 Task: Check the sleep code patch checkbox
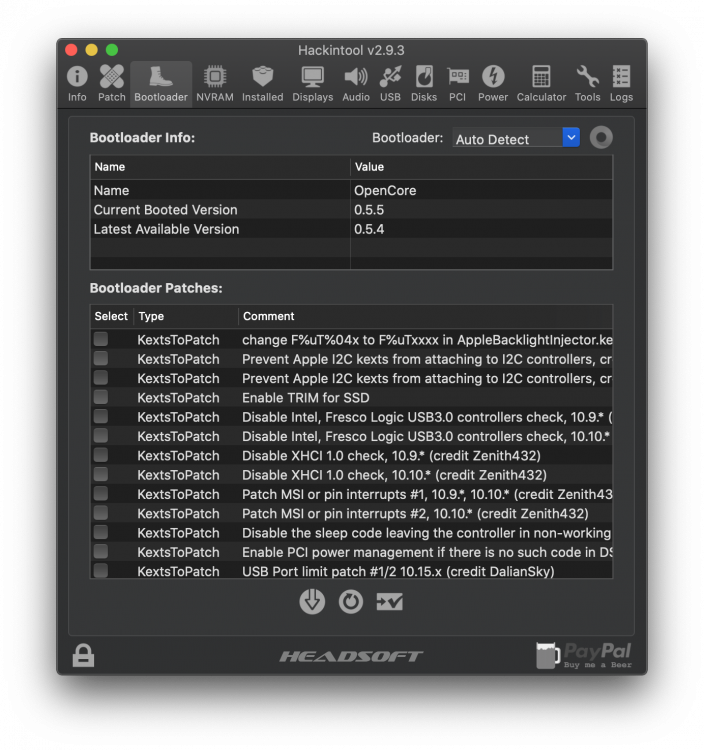pos(100,532)
